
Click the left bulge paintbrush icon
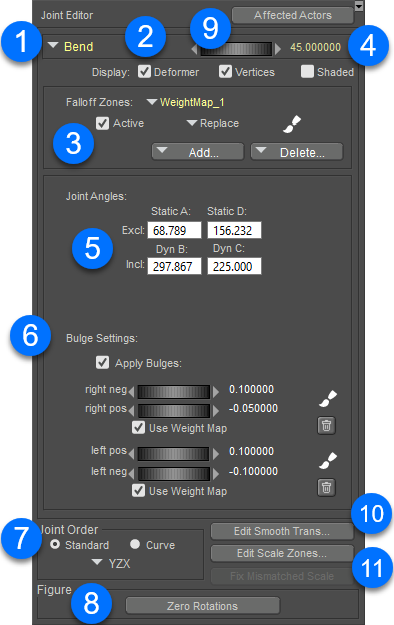[x=328, y=461]
